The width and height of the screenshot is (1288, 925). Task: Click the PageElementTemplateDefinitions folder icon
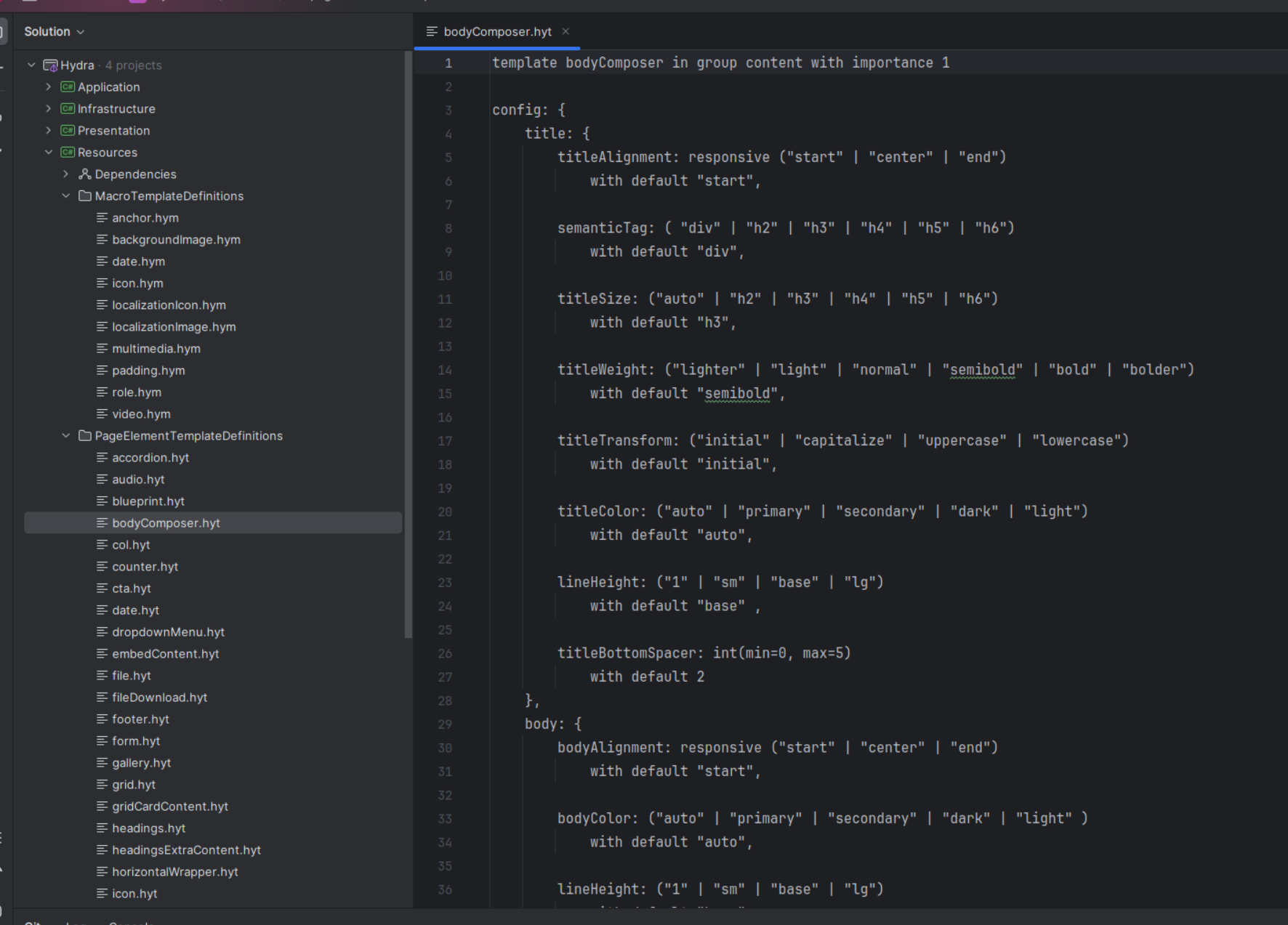click(x=85, y=436)
